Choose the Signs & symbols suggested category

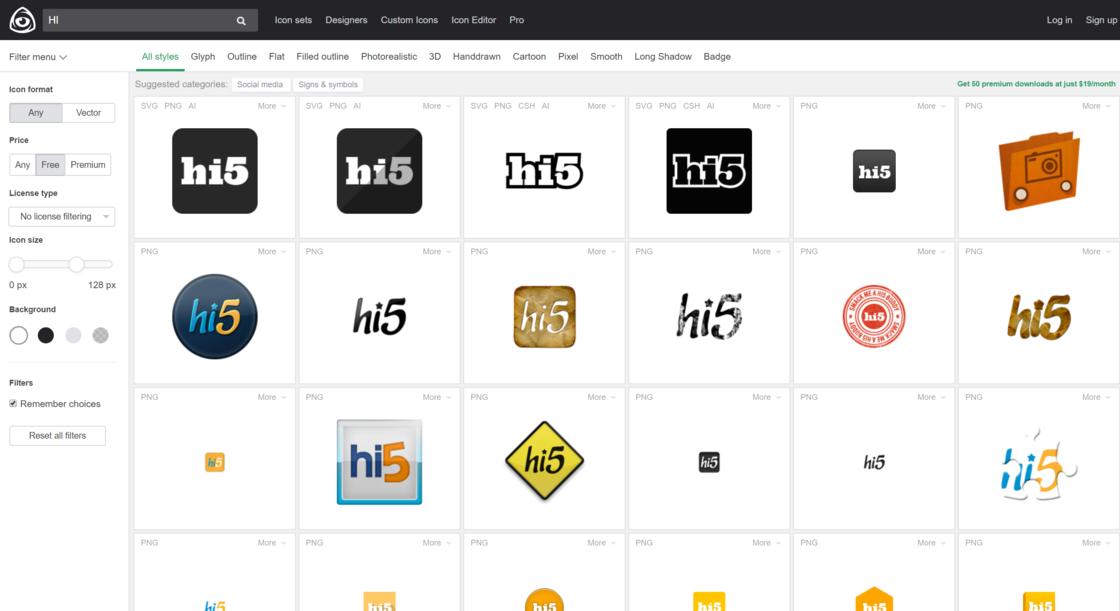click(x=328, y=84)
